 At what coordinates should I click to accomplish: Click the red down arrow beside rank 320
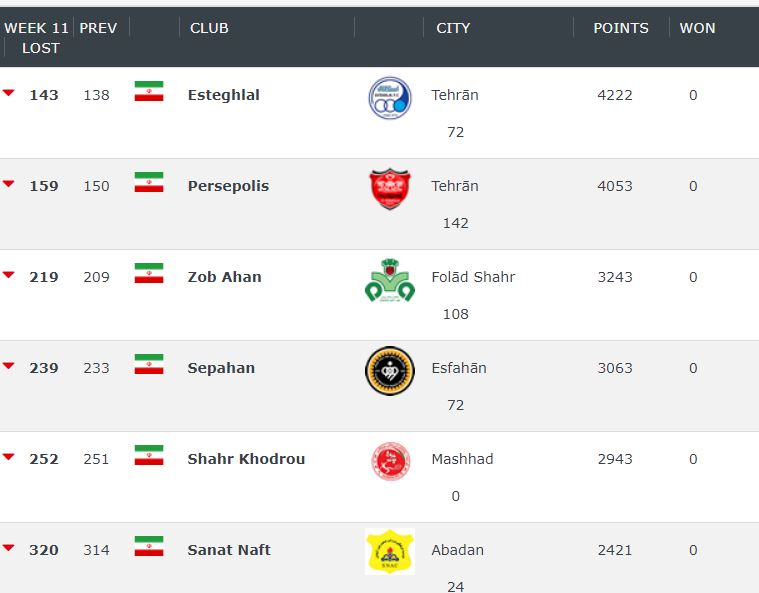tap(9, 548)
